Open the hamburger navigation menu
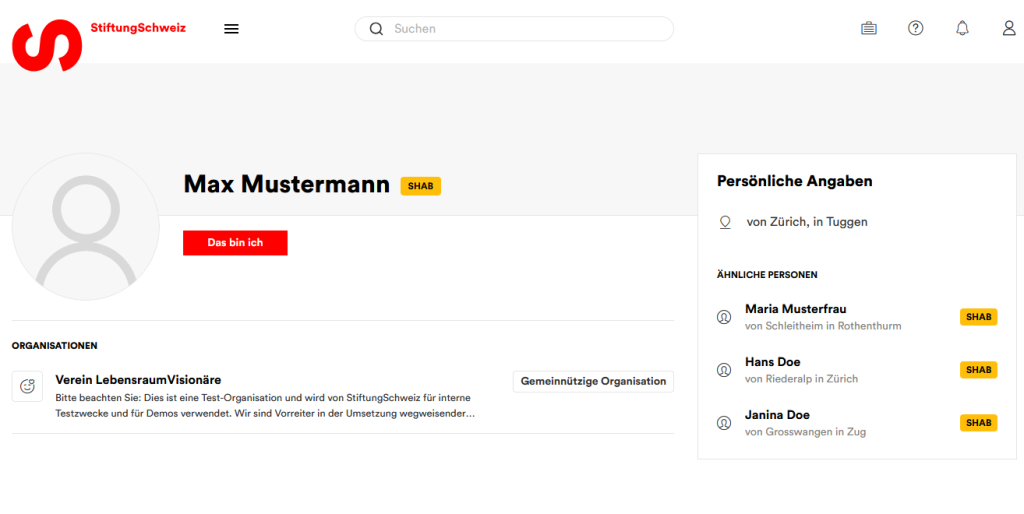 click(x=231, y=29)
